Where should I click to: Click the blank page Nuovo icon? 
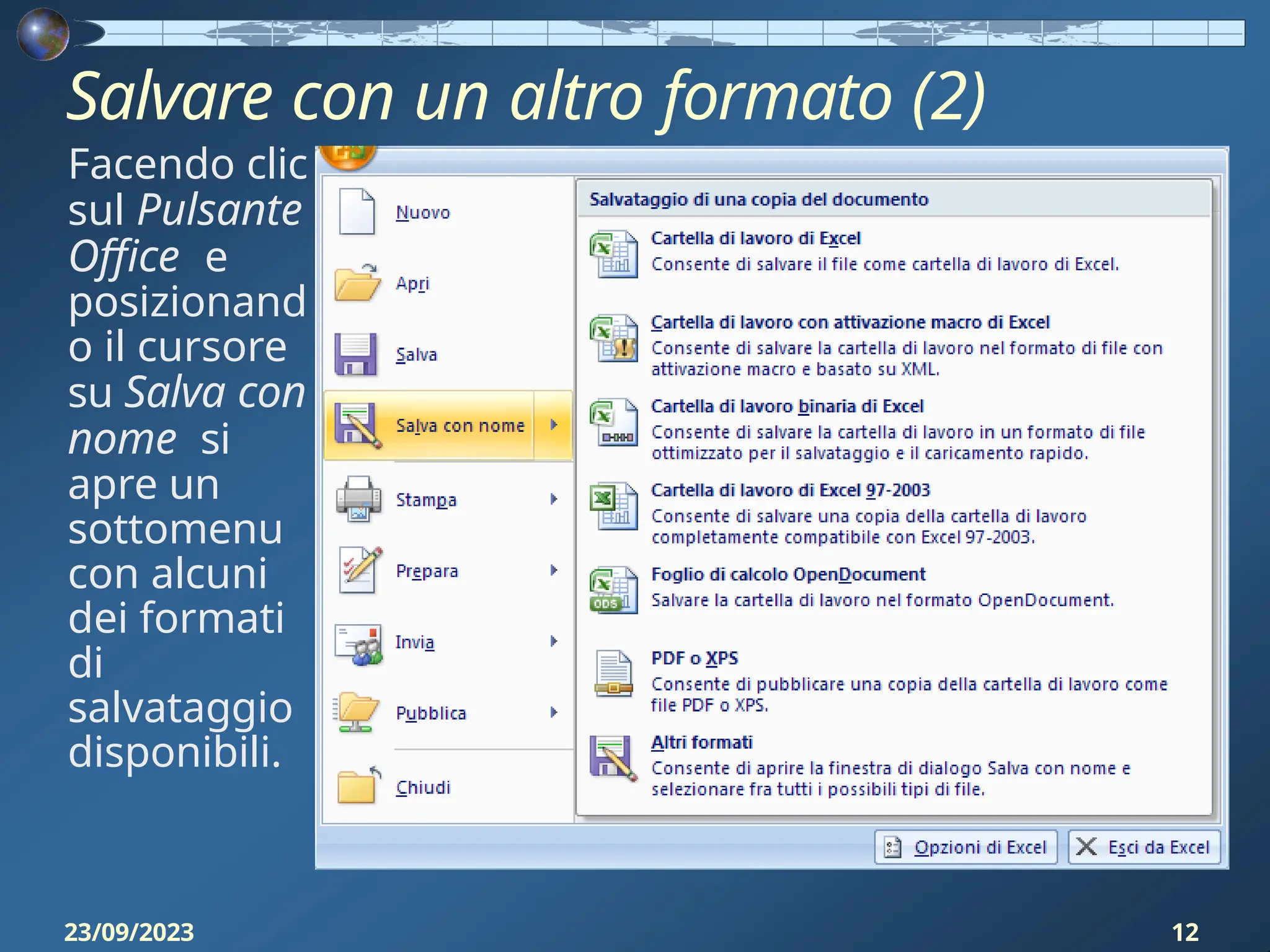[357, 212]
